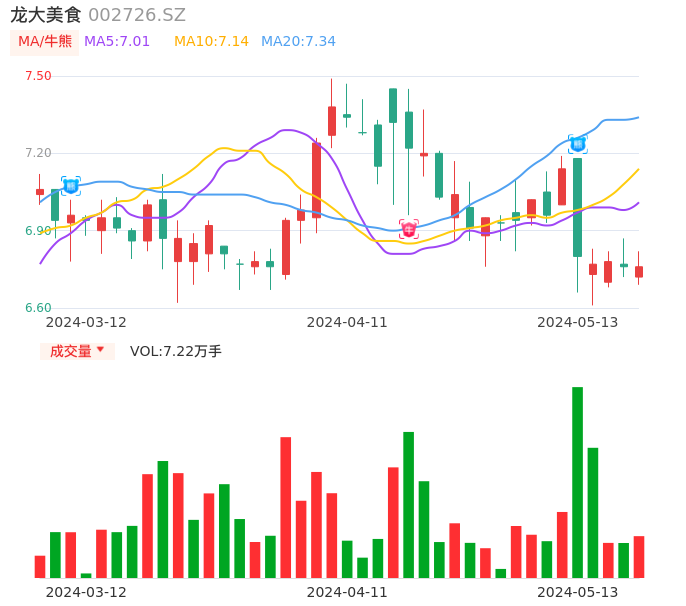Screen dimensions: 686x606
Task: Toggle the purple MA5:7.01 legend
Action: tap(117, 42)
